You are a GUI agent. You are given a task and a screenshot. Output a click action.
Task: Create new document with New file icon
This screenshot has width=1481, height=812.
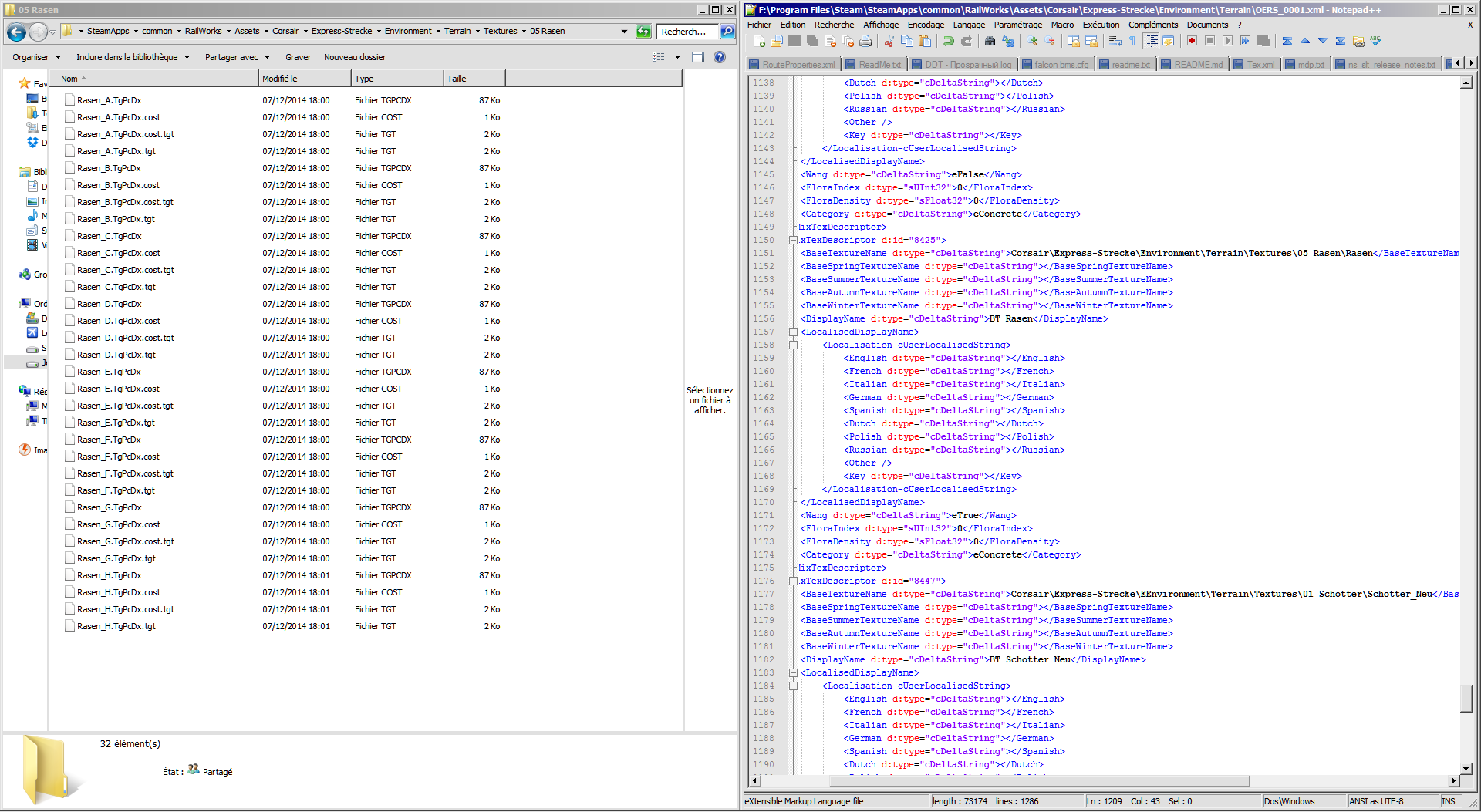[x=760, y=42]
